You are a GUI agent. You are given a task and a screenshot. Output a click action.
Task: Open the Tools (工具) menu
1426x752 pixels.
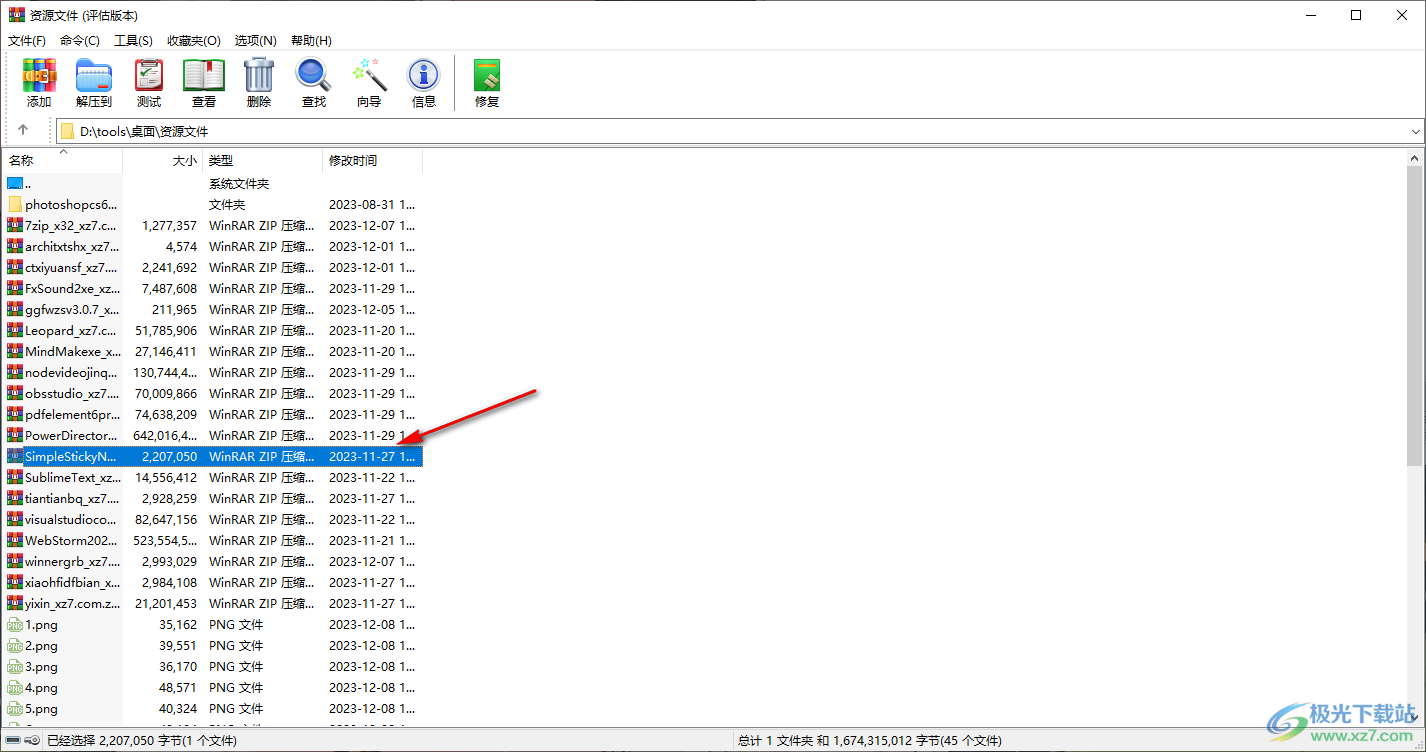133,40
